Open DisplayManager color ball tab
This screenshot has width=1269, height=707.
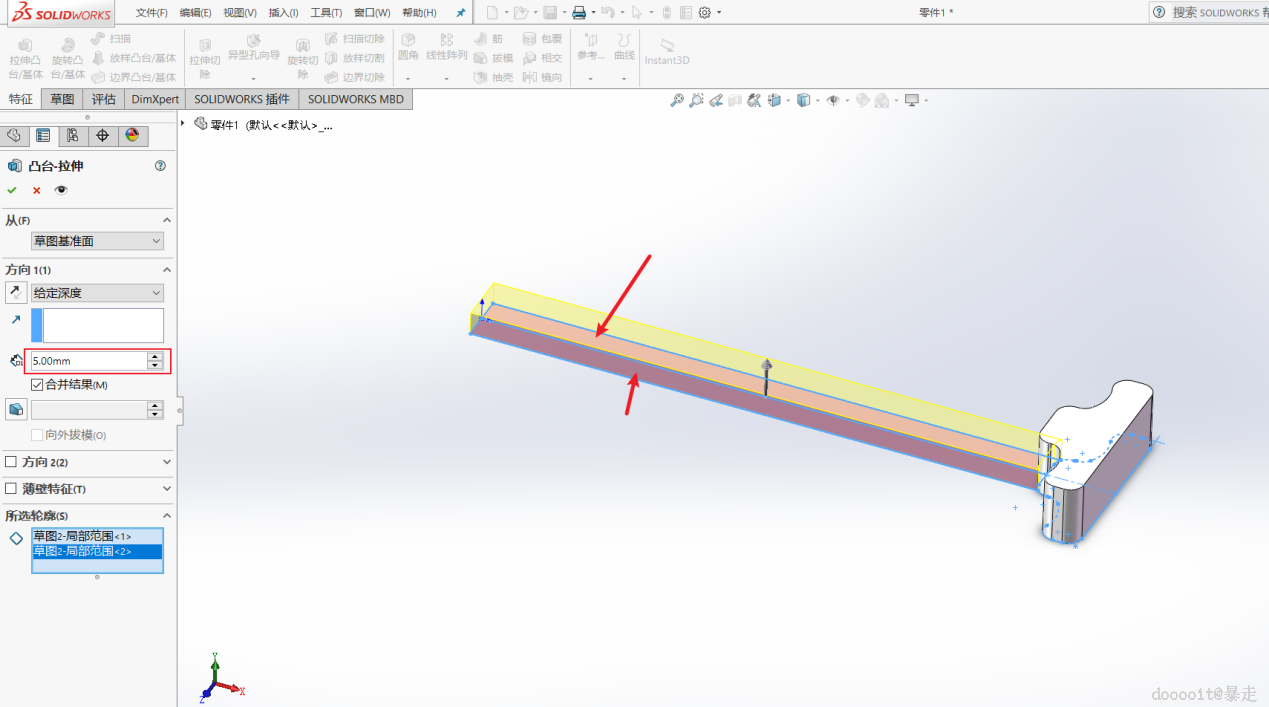click(x=132, y=136)
